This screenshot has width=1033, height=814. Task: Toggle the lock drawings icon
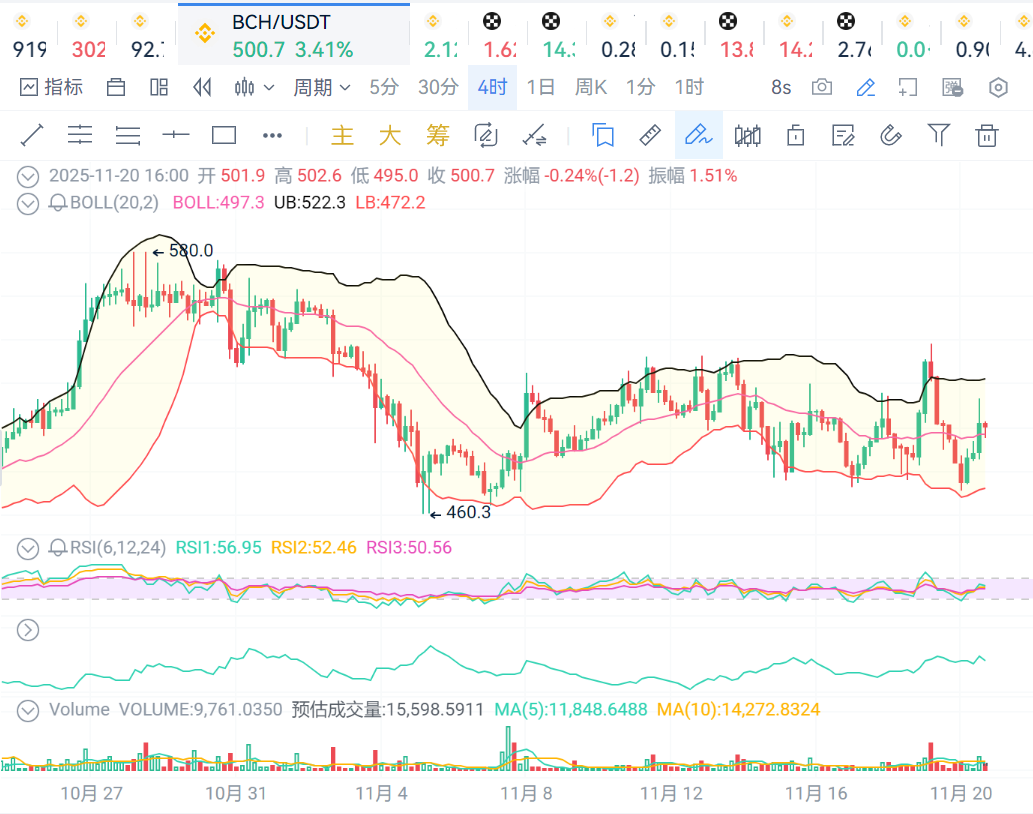click(x=795, y=135)
